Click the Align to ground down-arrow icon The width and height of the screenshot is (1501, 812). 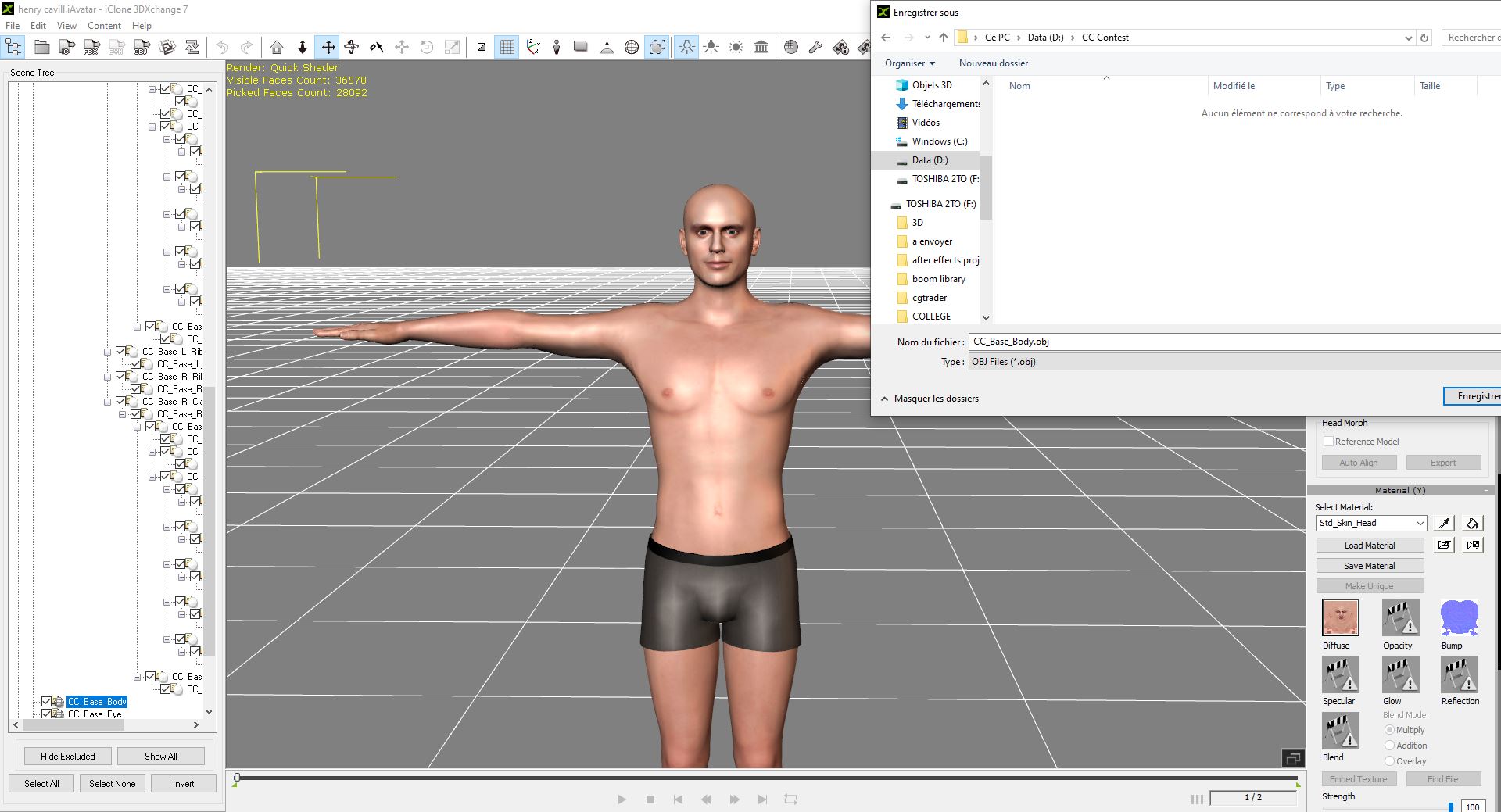303,48
